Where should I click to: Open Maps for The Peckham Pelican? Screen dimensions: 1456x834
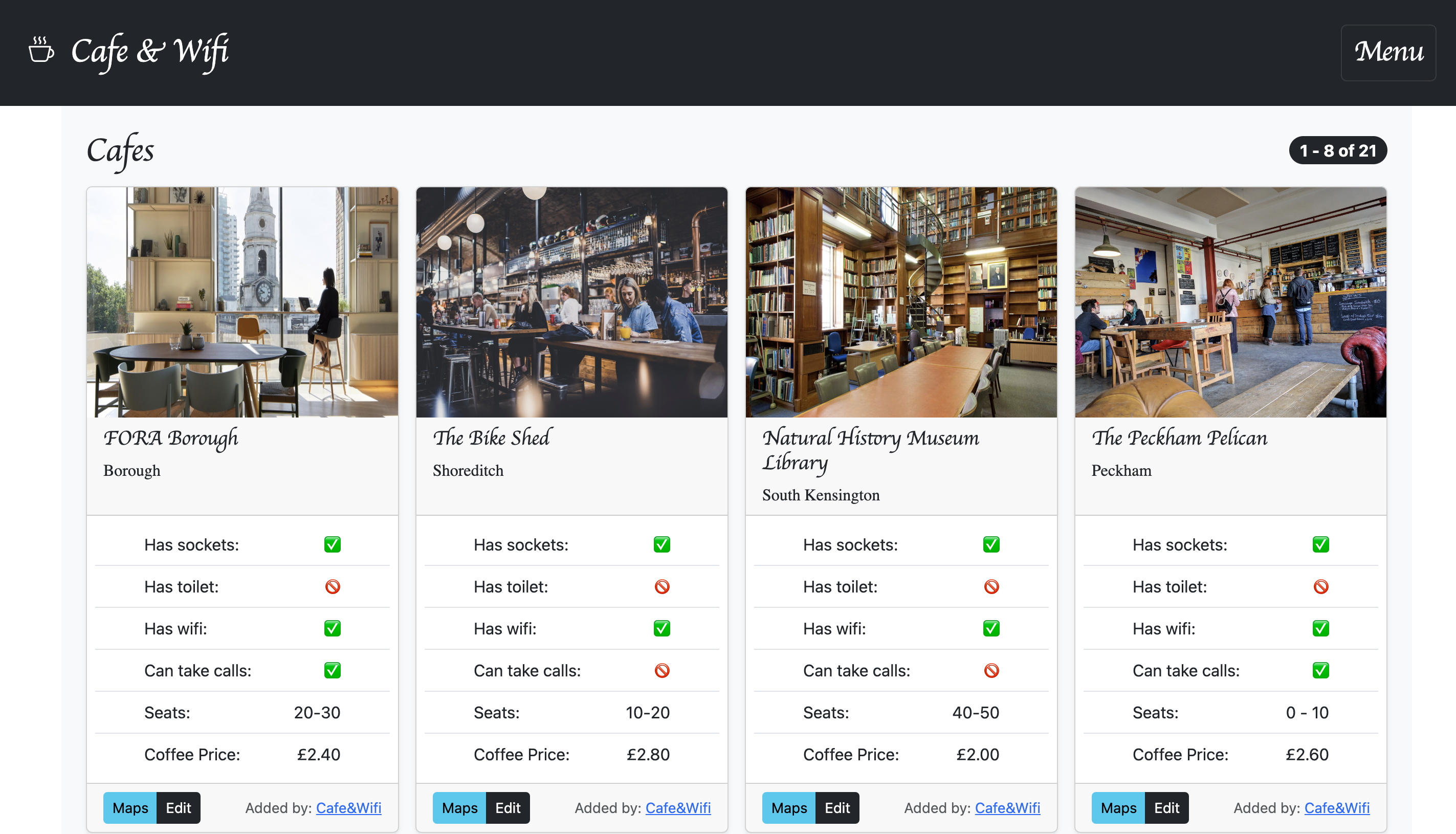(1118, 808)
